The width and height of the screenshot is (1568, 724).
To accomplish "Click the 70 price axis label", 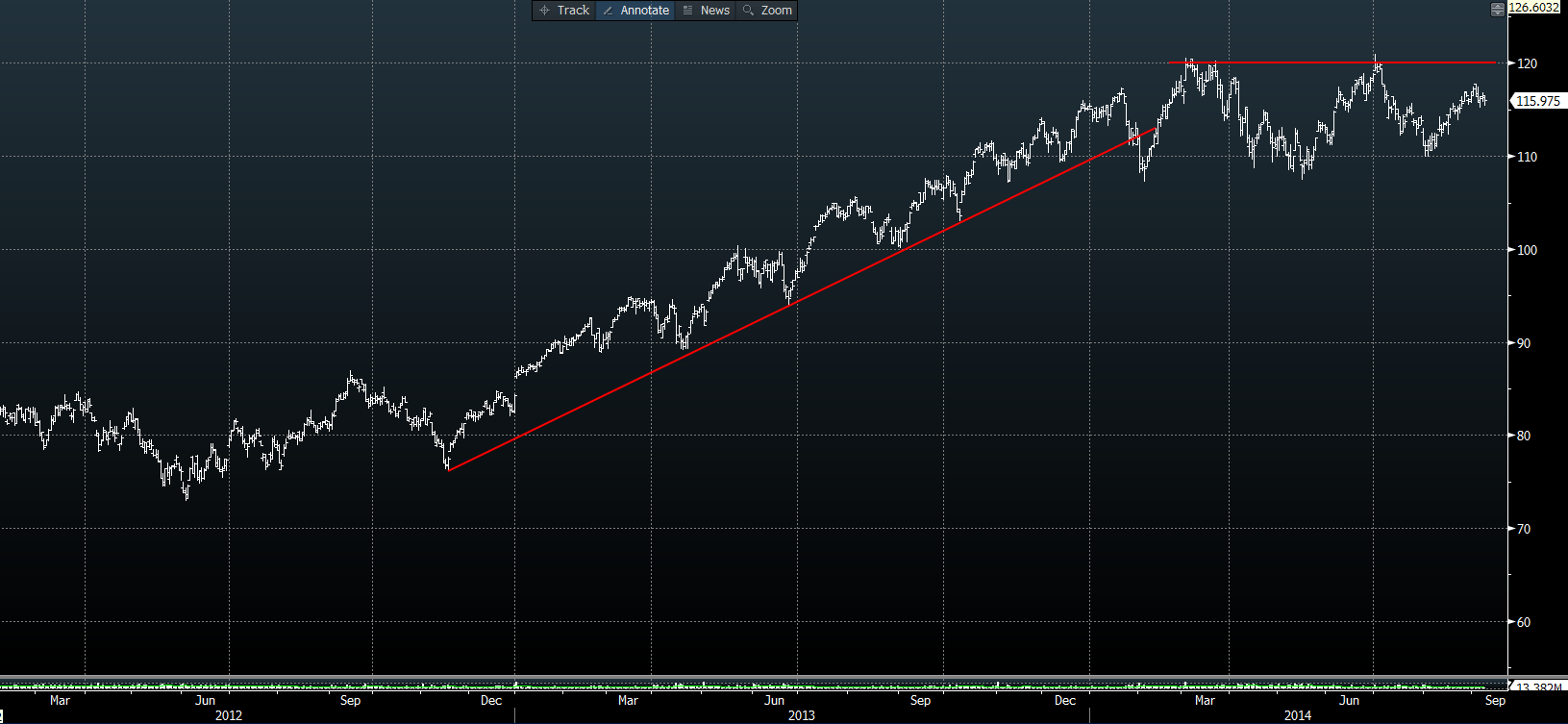I will pos(1524,529).
